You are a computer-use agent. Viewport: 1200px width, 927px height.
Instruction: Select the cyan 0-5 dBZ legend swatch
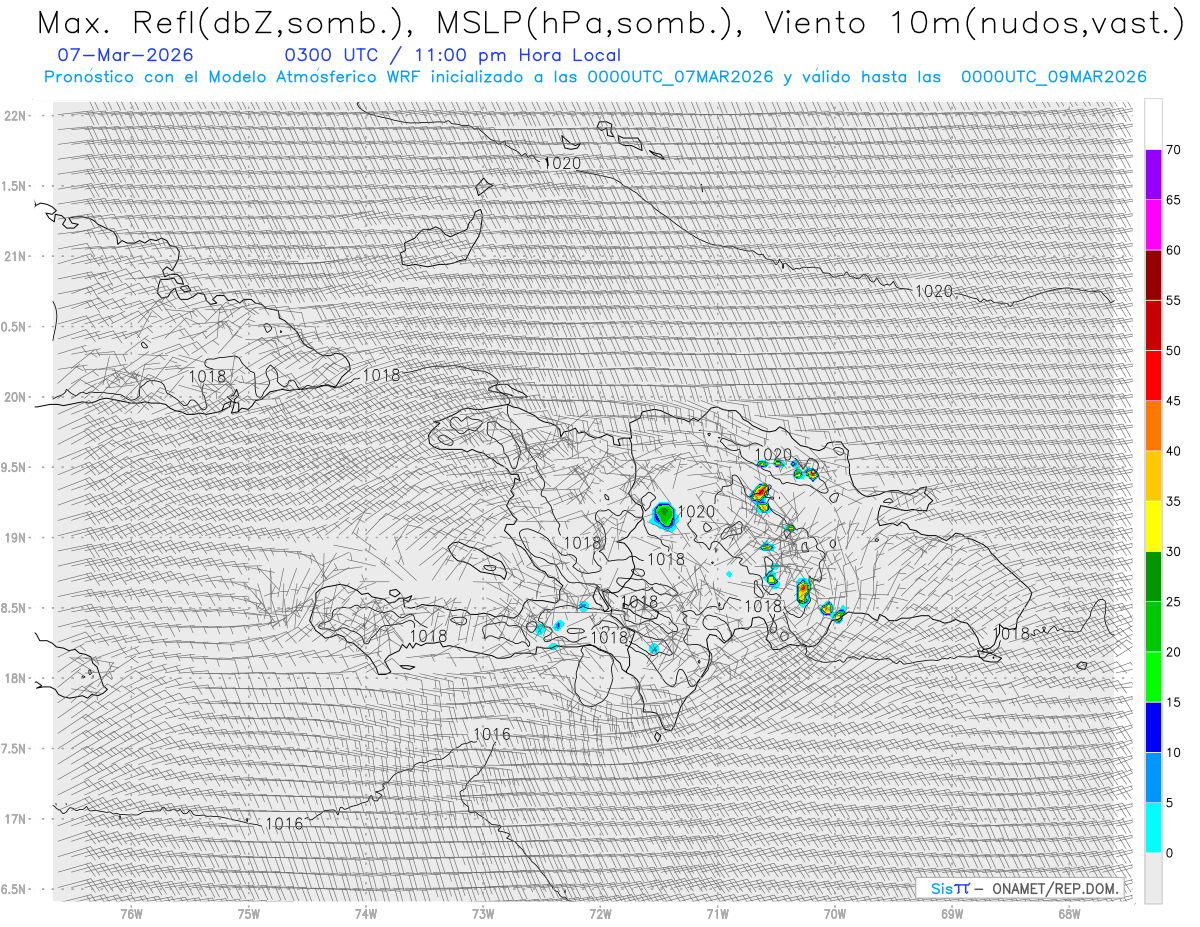point(1153,828)
